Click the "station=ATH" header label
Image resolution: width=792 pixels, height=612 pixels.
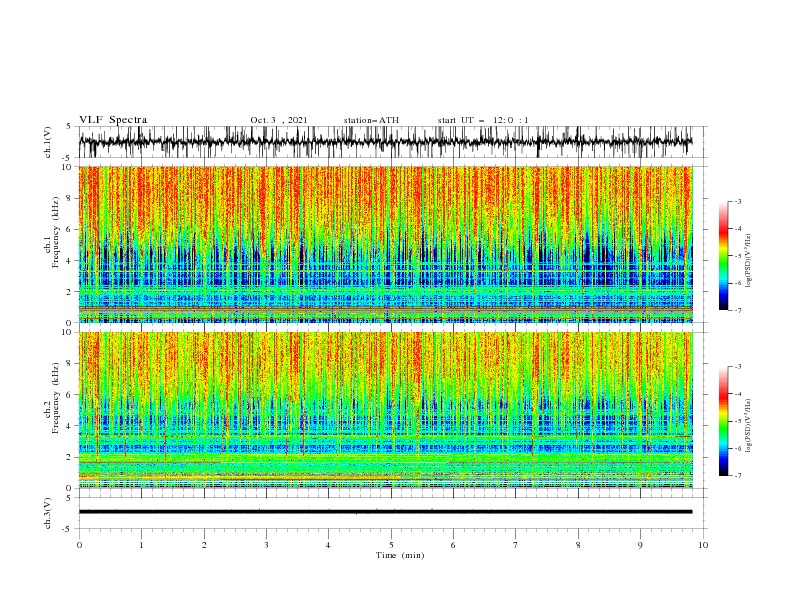(x=371, y=120)
